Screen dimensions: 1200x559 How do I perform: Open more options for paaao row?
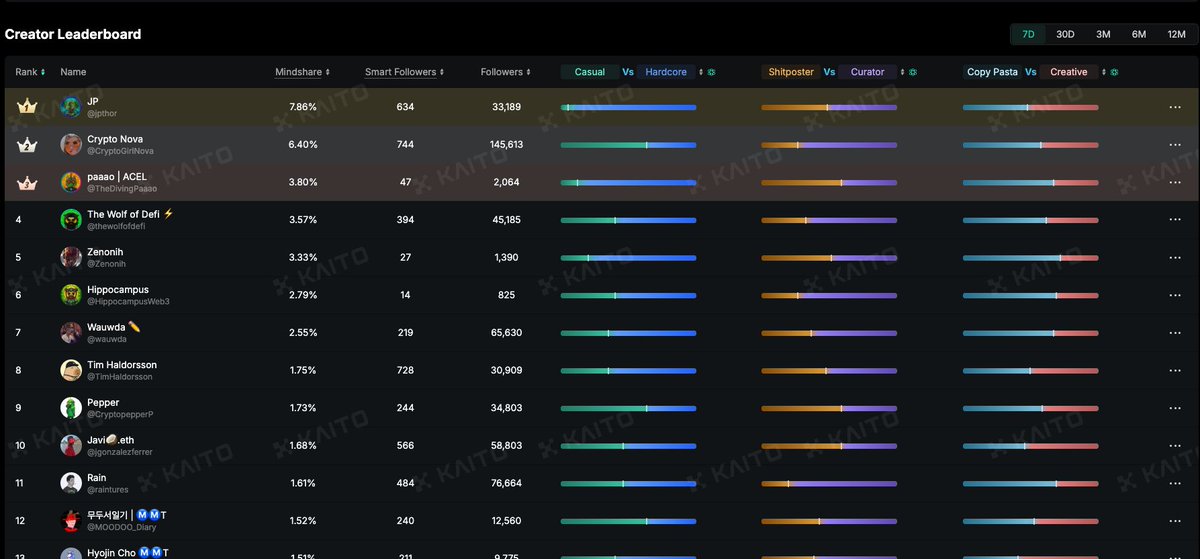(1175, 182)
